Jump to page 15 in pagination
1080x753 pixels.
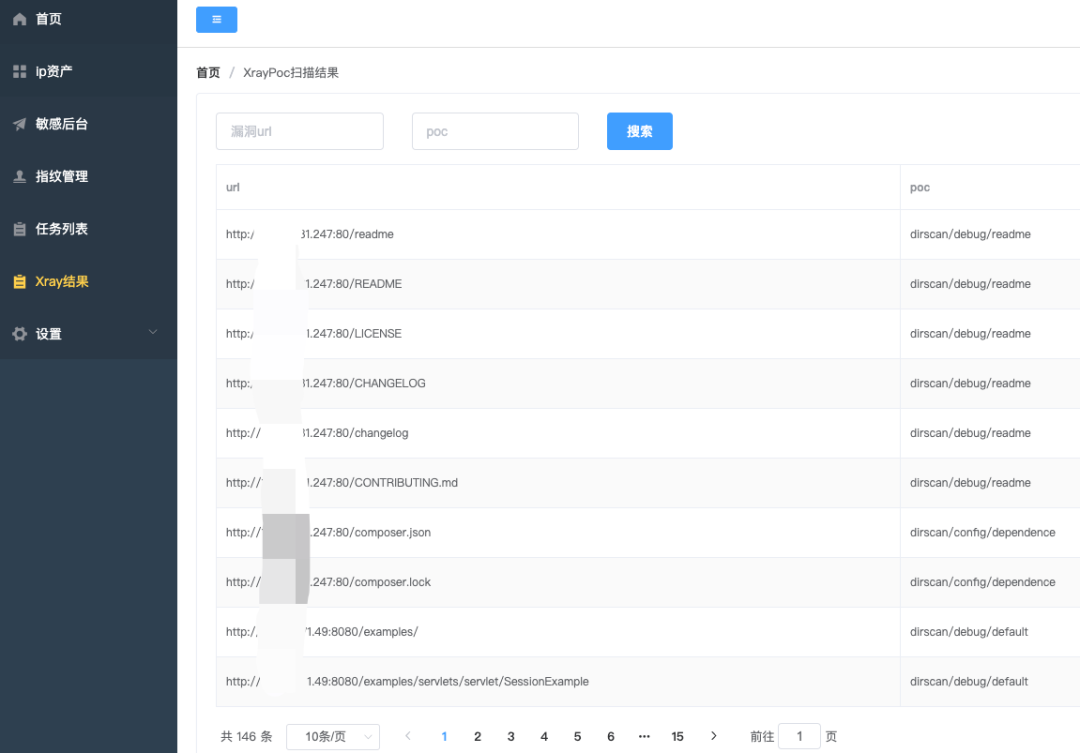pos(677,737)
